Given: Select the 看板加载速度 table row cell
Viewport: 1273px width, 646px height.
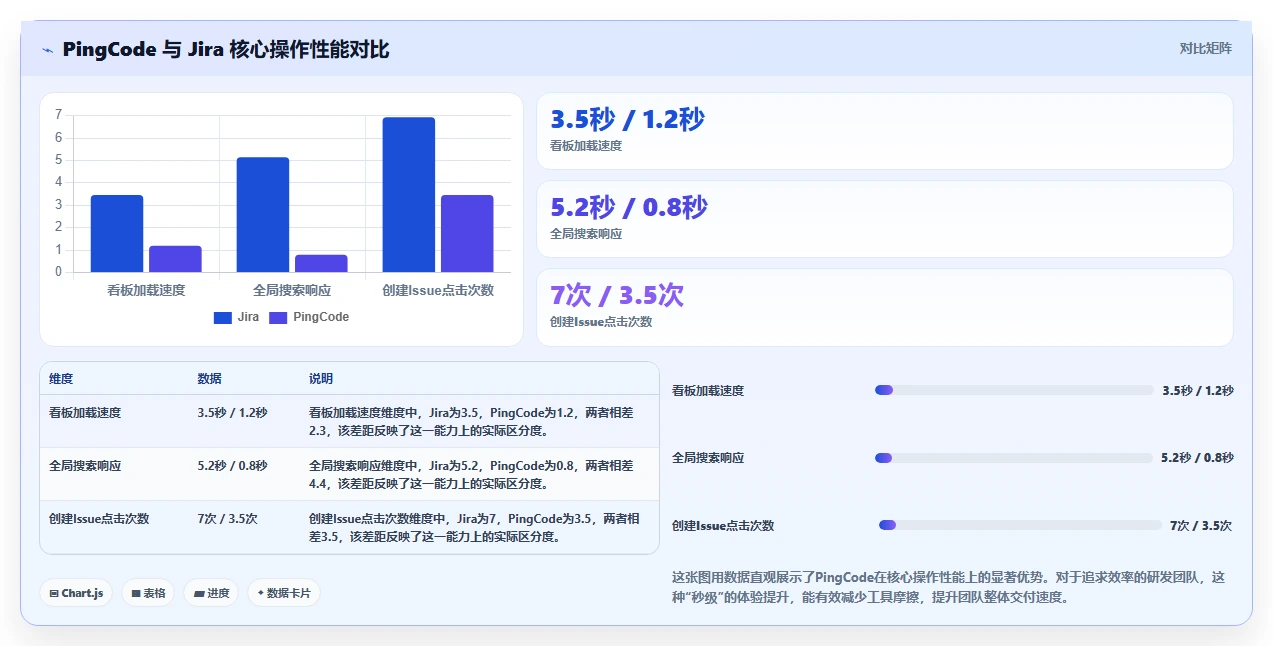Looking at the screenshot, I should (x=85, y=412).
